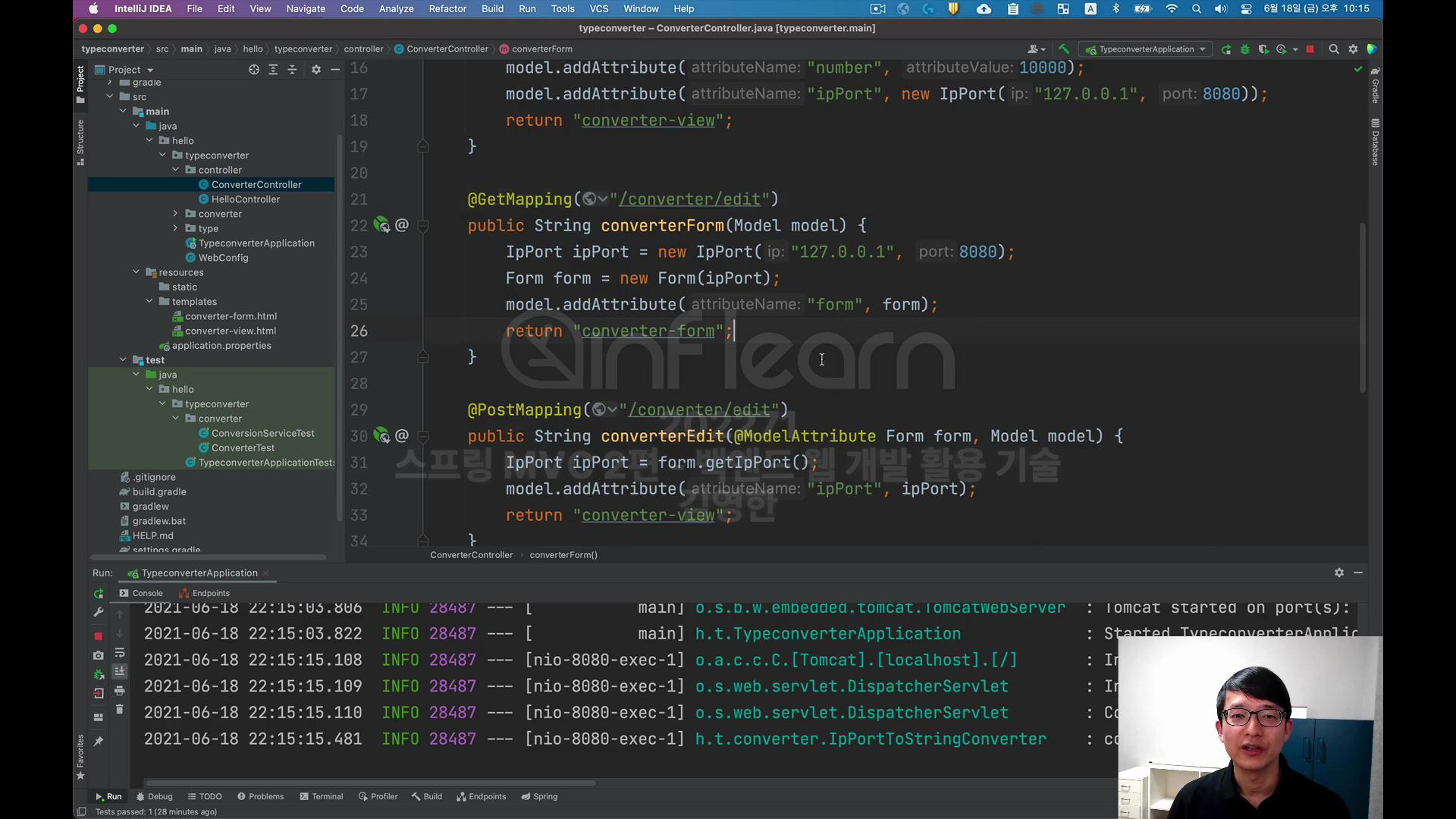Collapse the controller folder in the tree

tap(176, 170)
